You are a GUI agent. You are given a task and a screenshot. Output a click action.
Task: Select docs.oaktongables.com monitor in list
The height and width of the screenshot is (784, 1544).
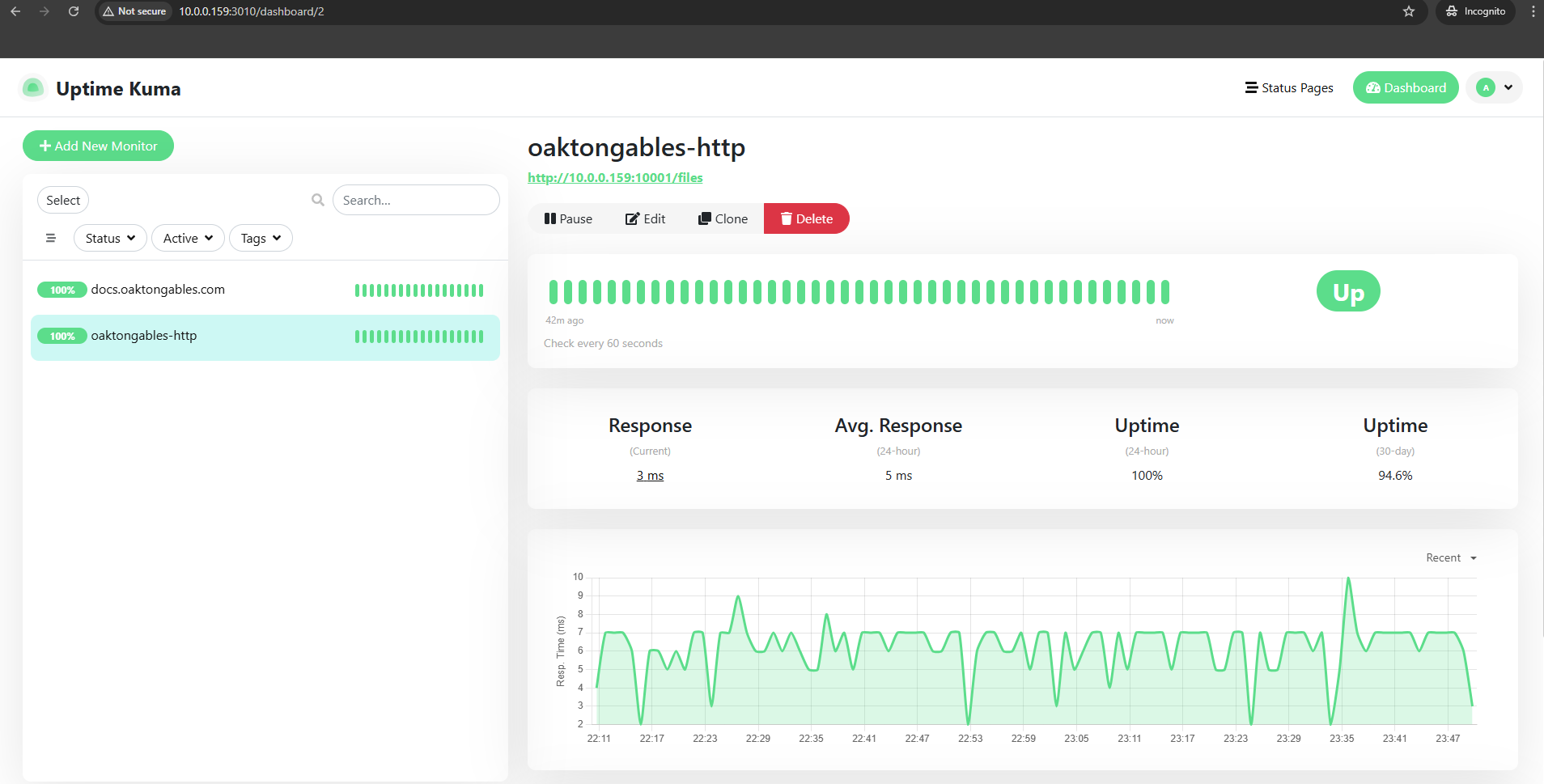[158, 290]
